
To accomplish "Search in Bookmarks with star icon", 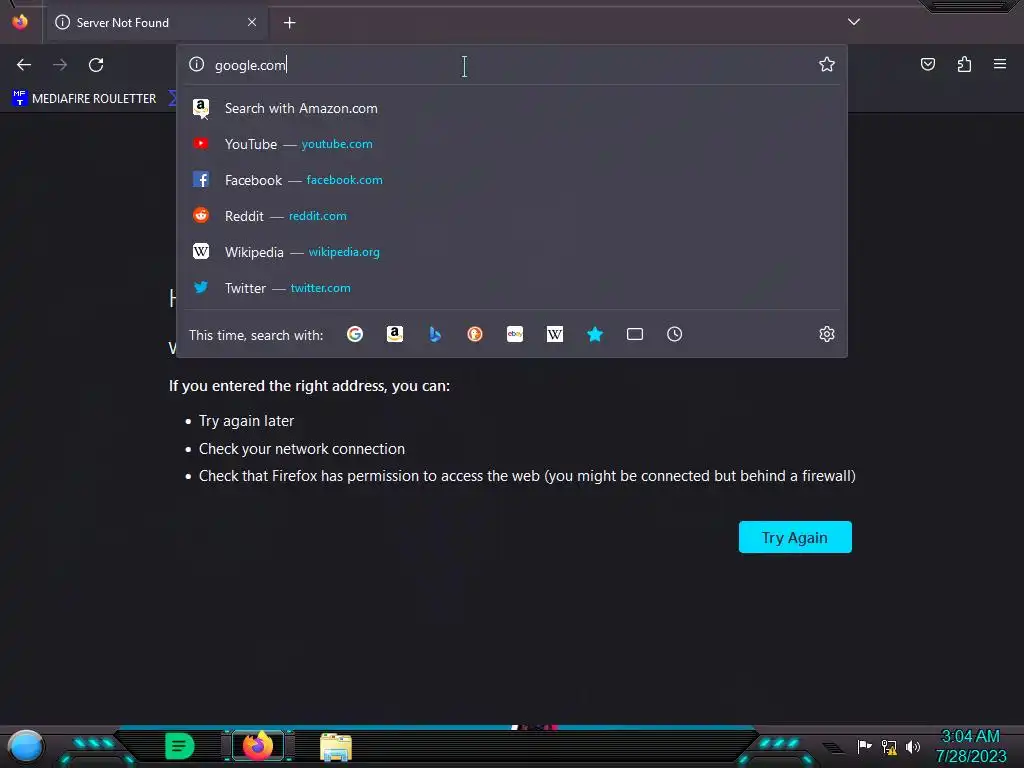I will pos(595,334).
